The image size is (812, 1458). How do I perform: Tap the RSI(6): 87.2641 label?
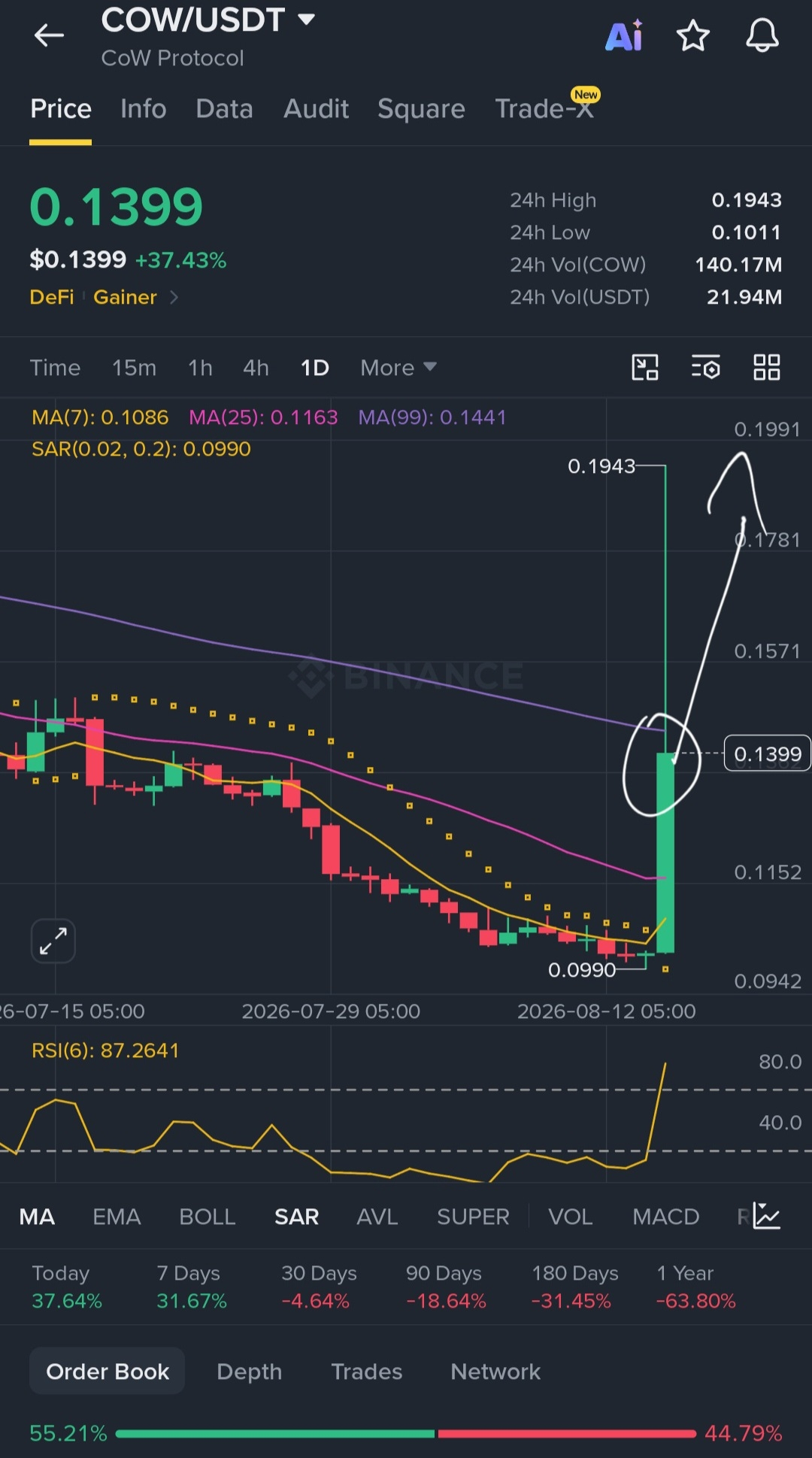pos(105,1050)
